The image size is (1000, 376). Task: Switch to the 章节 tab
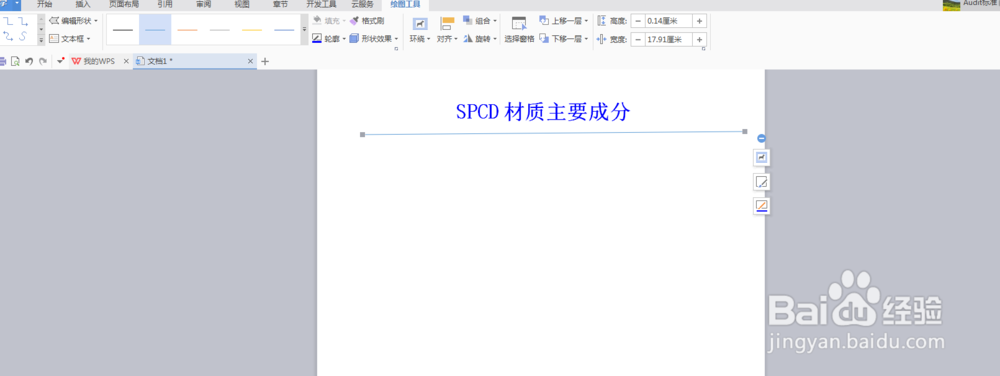280,4
